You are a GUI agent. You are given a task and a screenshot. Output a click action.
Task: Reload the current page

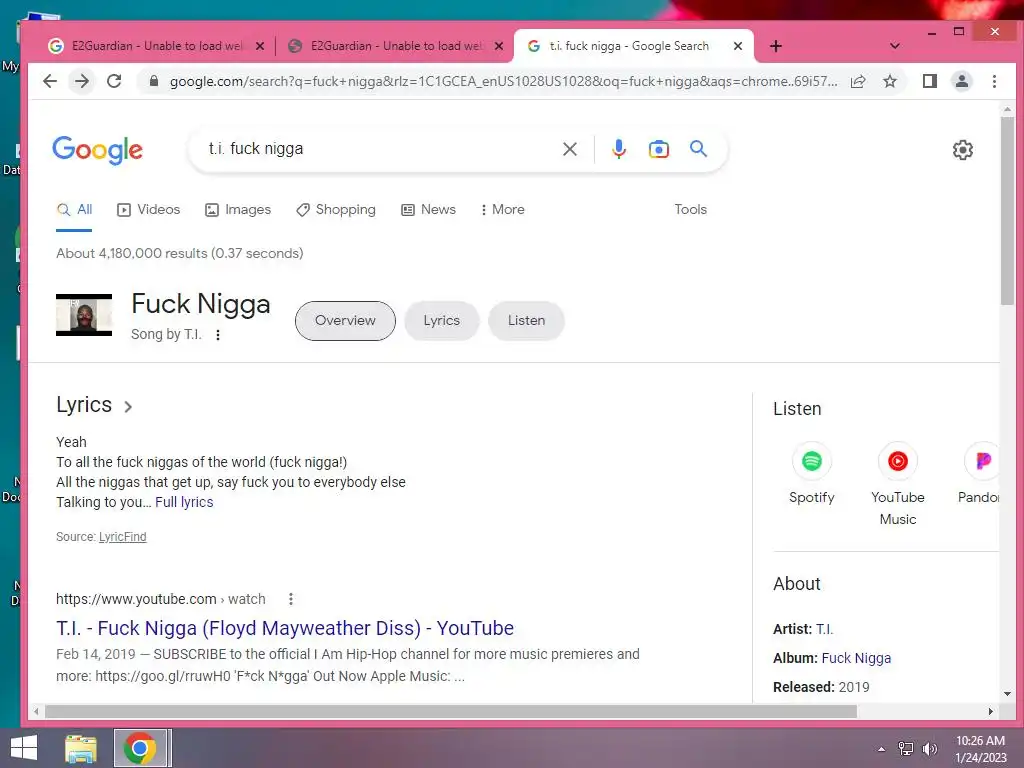pos(114,81)
